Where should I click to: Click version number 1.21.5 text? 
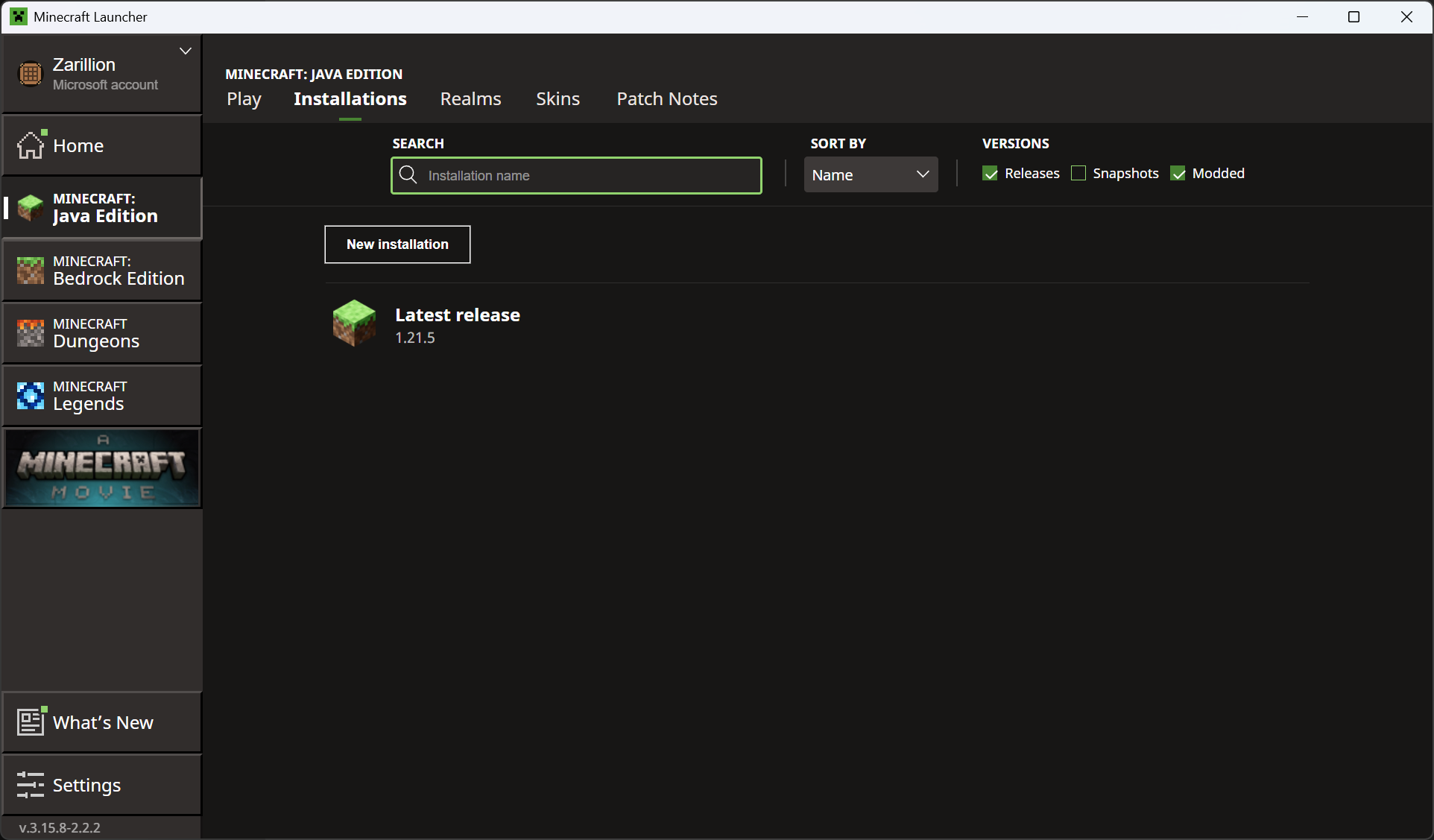click(415, 338)
